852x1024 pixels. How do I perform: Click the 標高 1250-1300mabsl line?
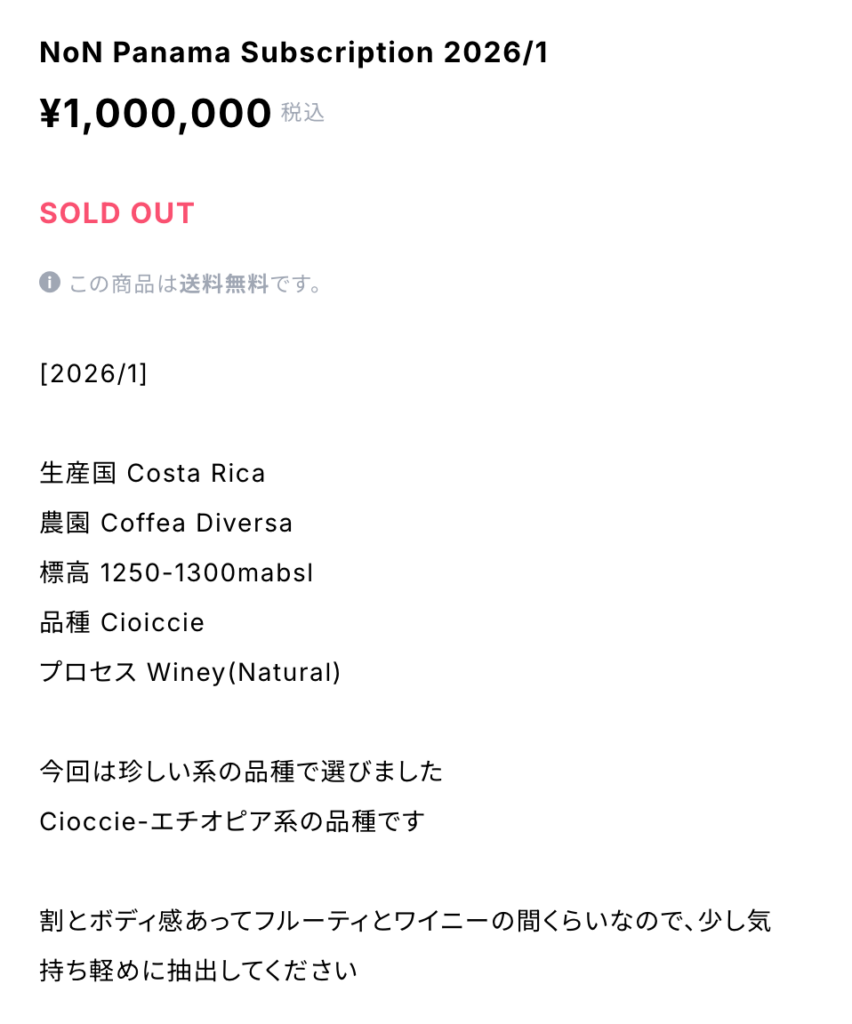pos(176,573)
